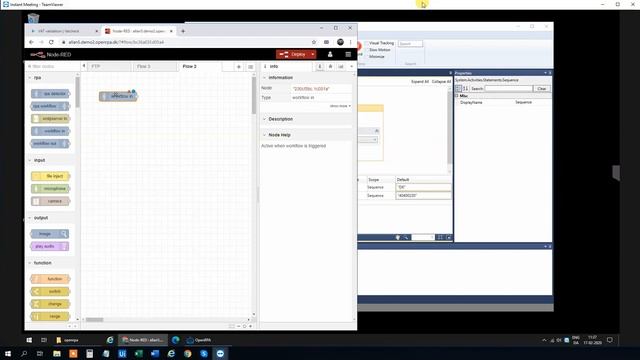Select the switch palette node
This screenshot has height=360, width=640.
click(x=50, y=291)
